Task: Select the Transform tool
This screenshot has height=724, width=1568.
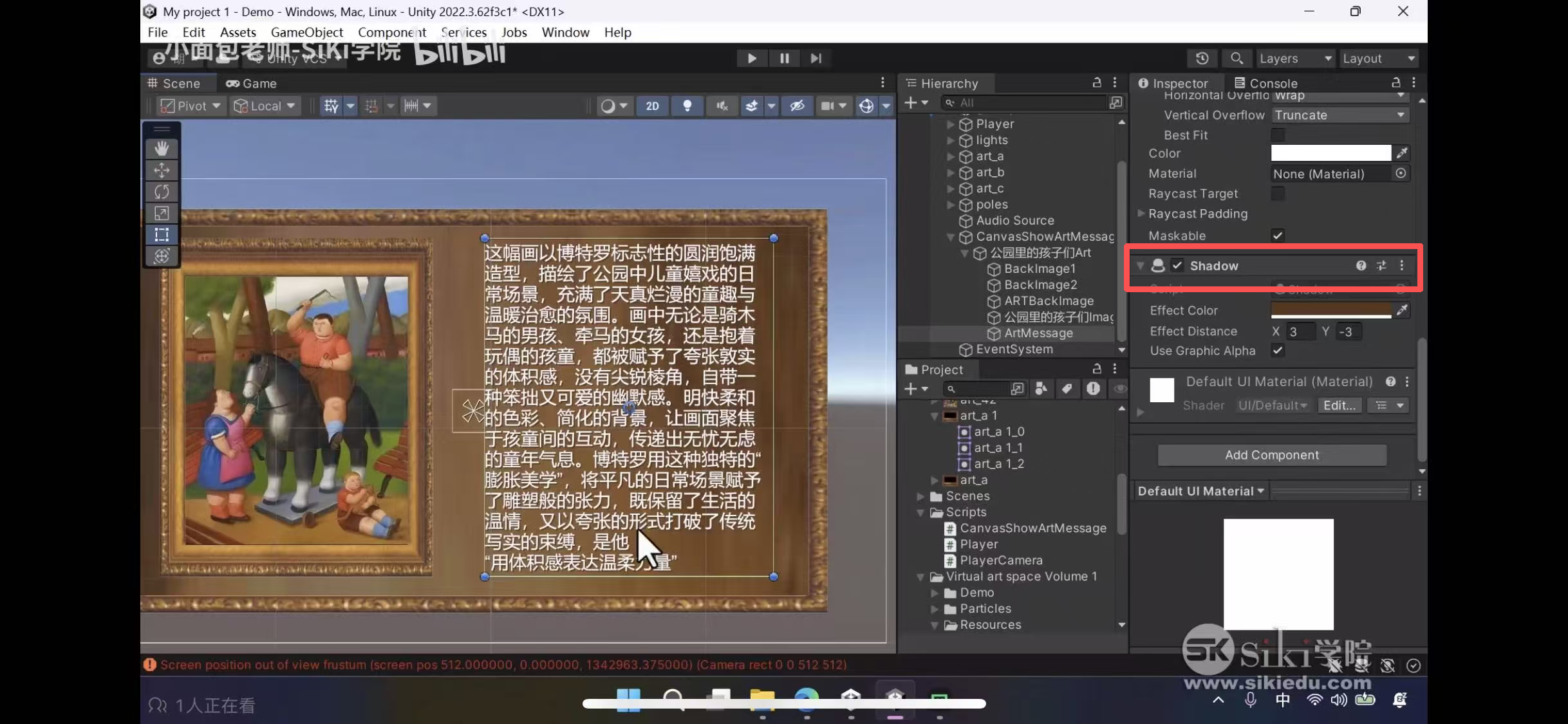Action: point(162,255)
